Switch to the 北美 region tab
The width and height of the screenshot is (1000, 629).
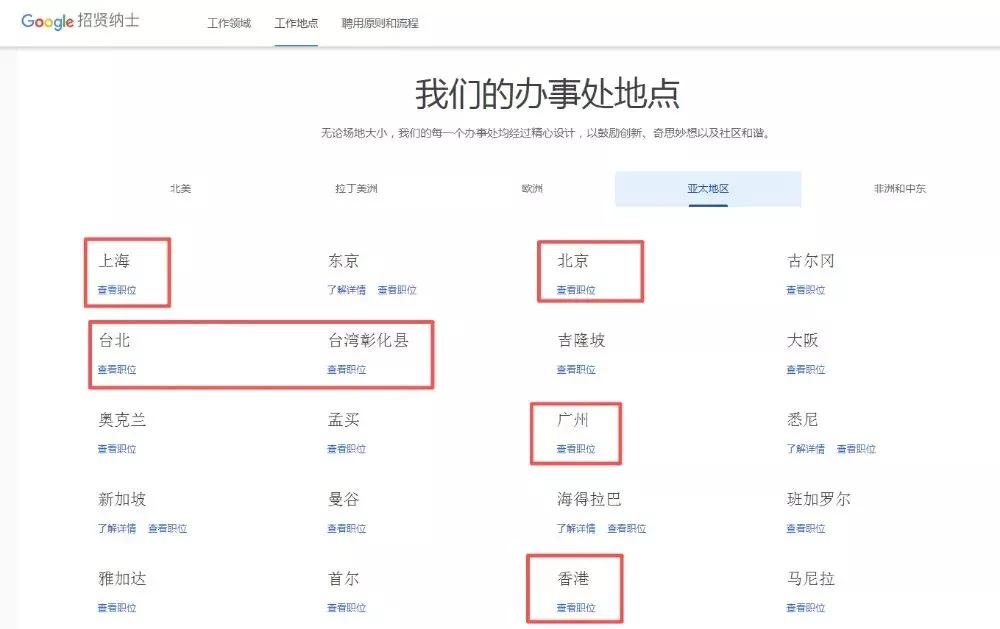[180, 189]
